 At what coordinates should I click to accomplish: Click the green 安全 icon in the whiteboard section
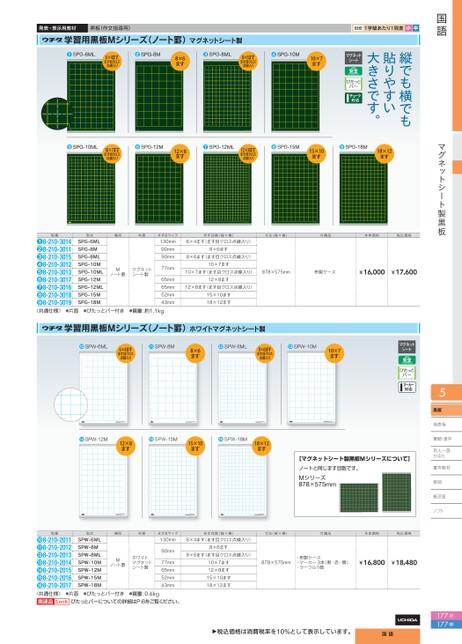(x=407, y=360)
